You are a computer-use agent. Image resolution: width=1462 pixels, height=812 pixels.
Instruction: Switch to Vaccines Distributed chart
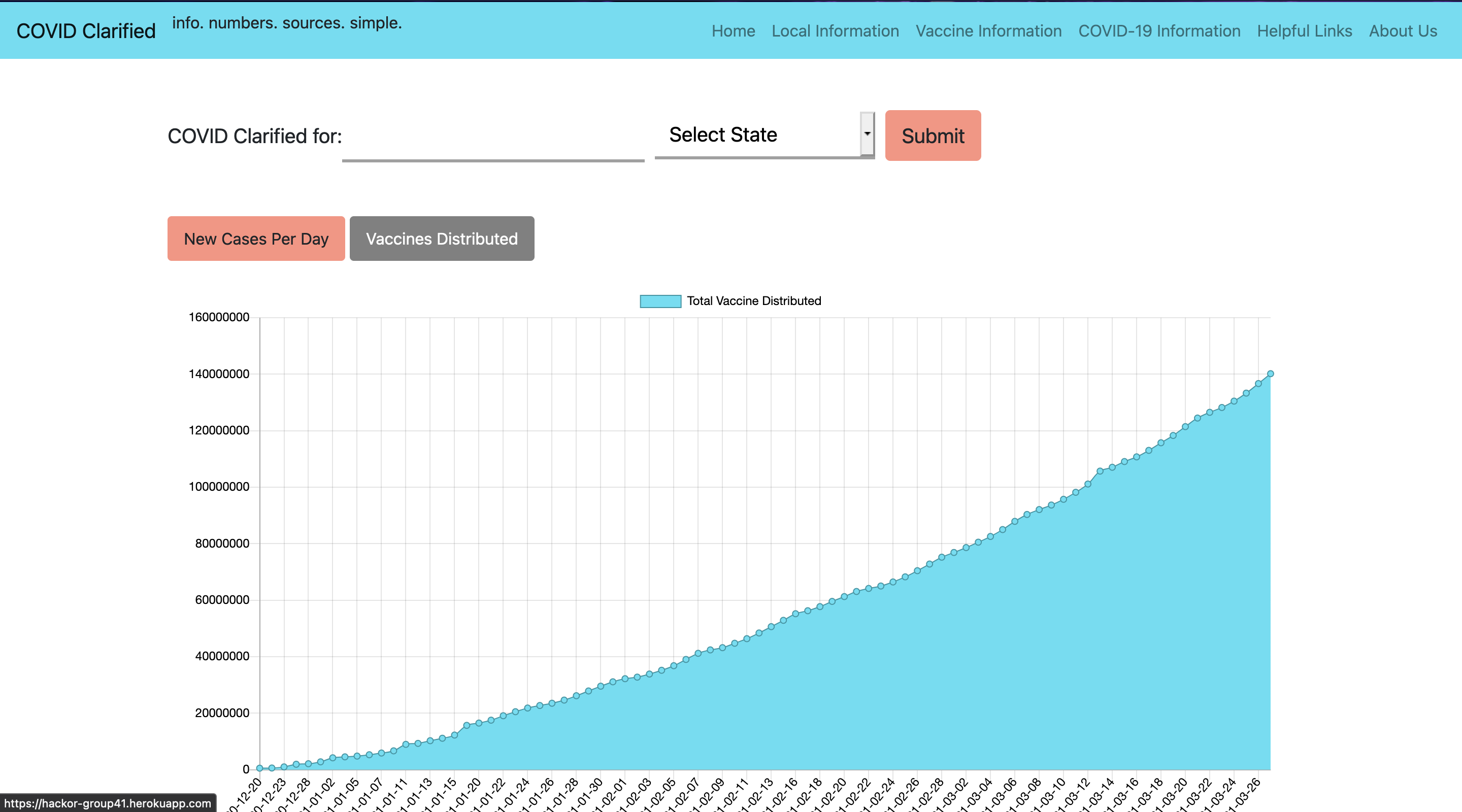(442, 239)
